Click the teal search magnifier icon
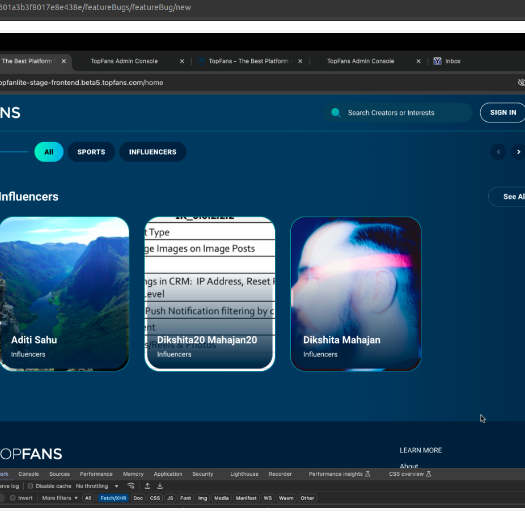Image resolution: width=525 pixels, height=525 pixels. click(335, 113)
